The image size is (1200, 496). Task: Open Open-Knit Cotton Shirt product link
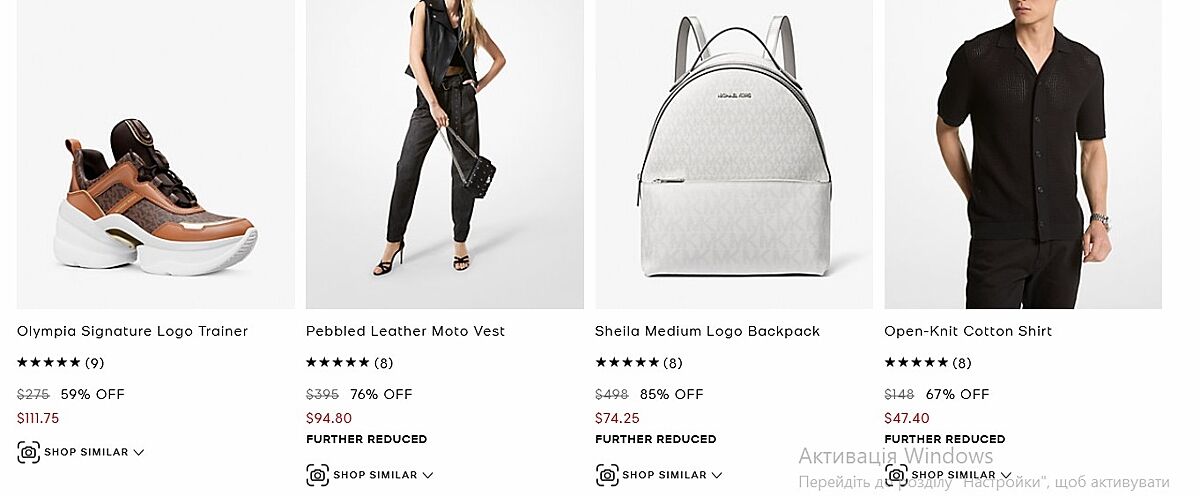click(968, 331)
